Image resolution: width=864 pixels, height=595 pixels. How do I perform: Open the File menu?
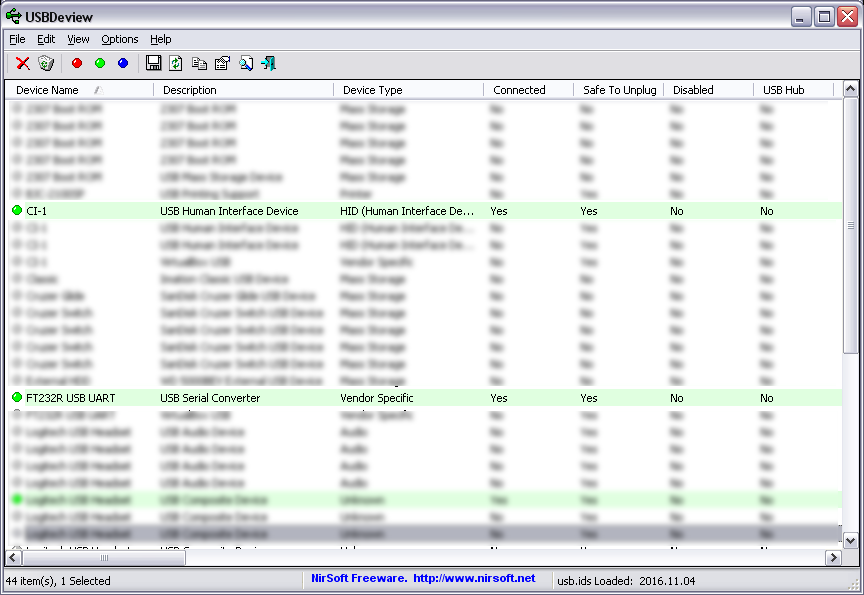(x=17, y=39)
